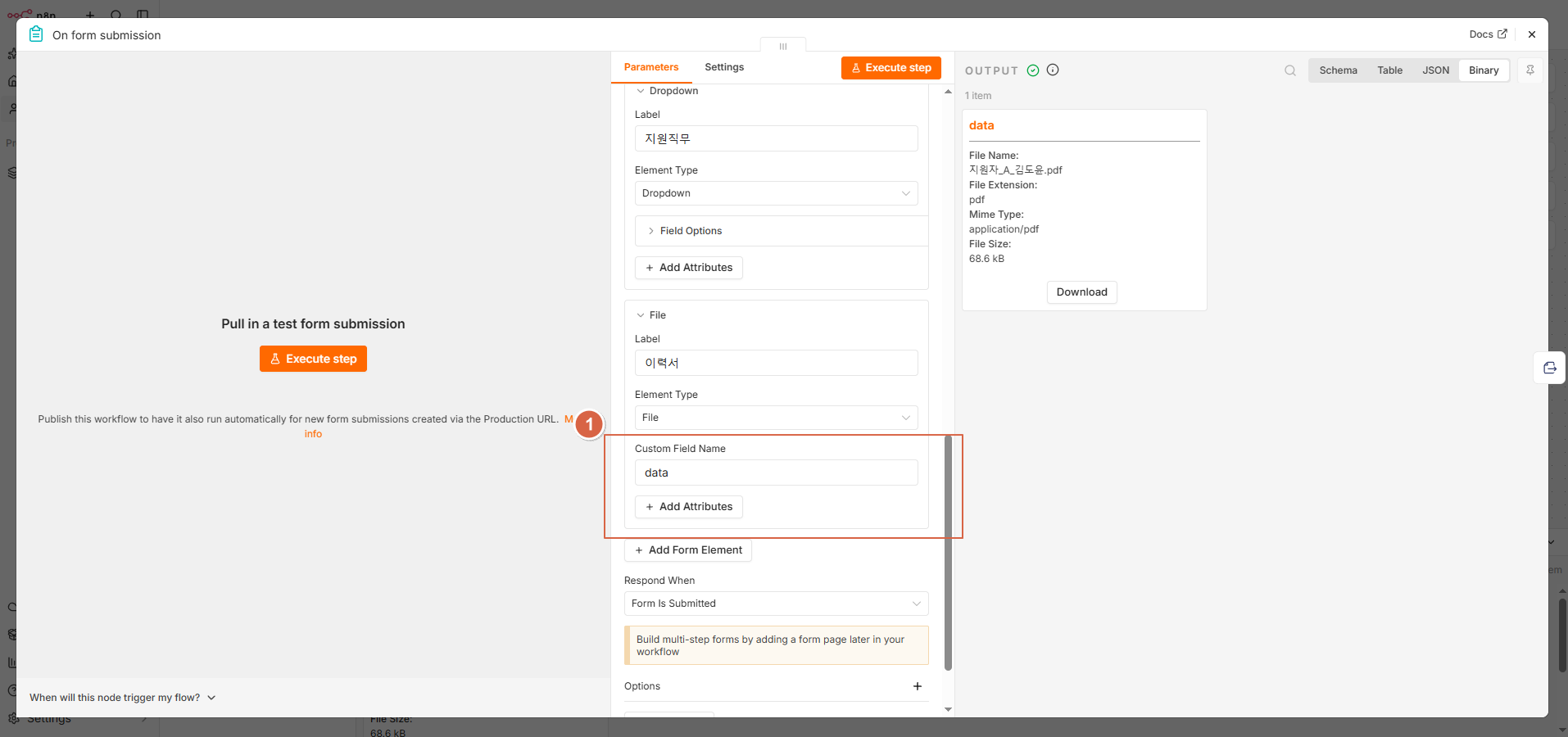
Task: Open the Docs external link
Action: [x=1488, y=34]
